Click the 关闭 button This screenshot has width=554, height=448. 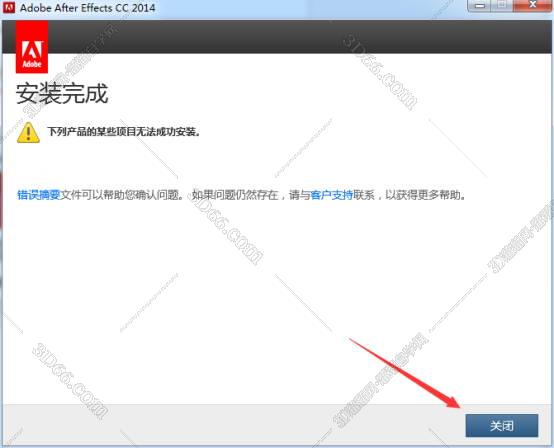502,425
